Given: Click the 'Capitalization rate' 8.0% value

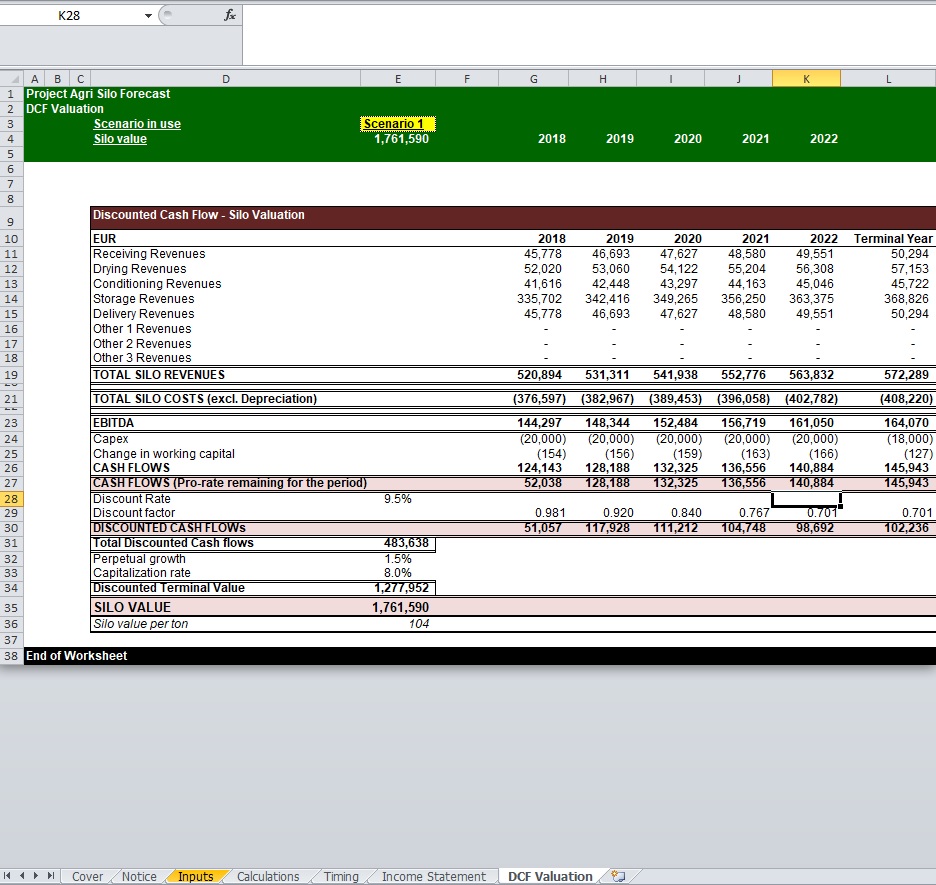Looking at the screenshot, I should click(398, 573).
